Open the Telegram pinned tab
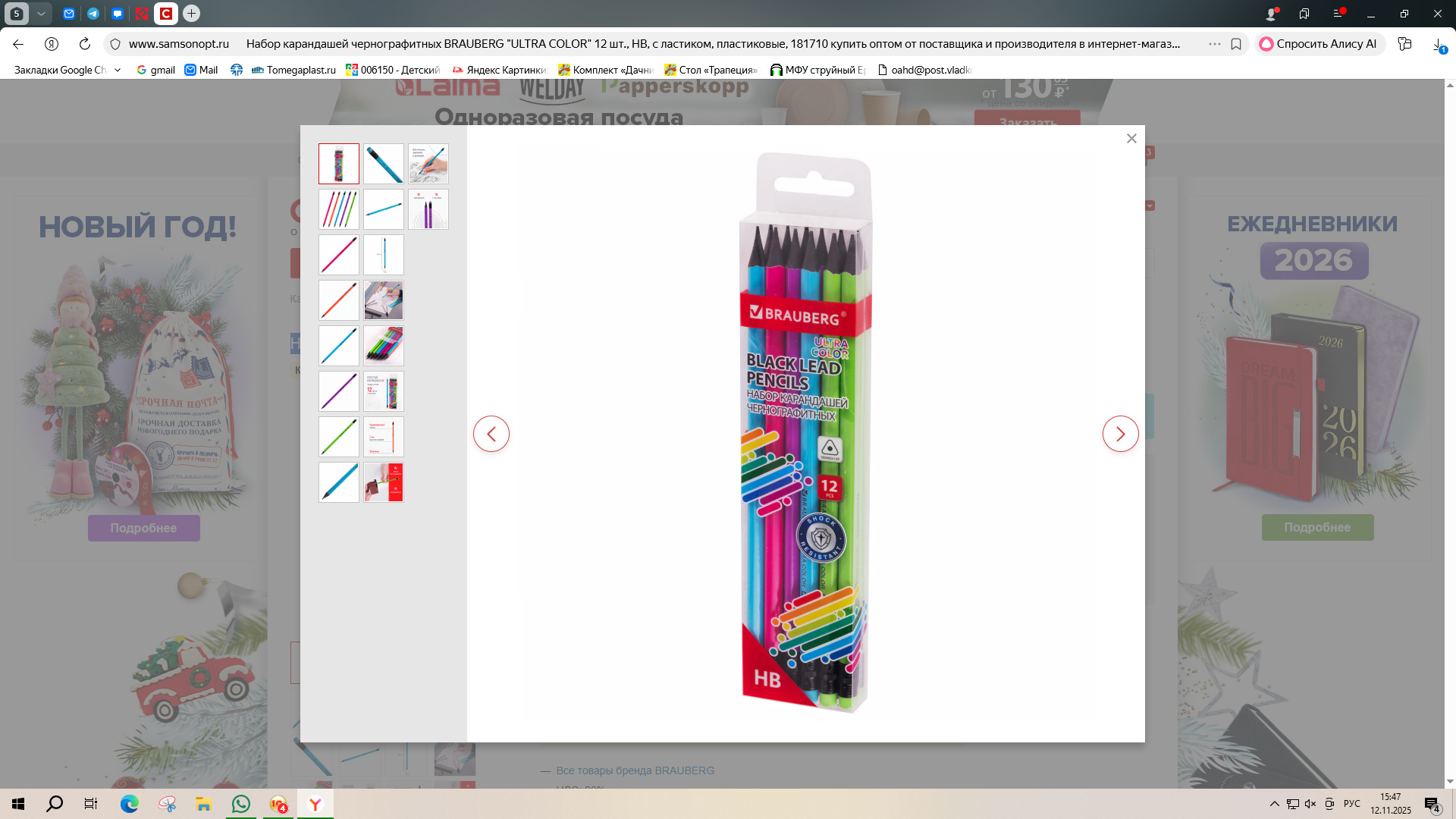 pos(93,14)
